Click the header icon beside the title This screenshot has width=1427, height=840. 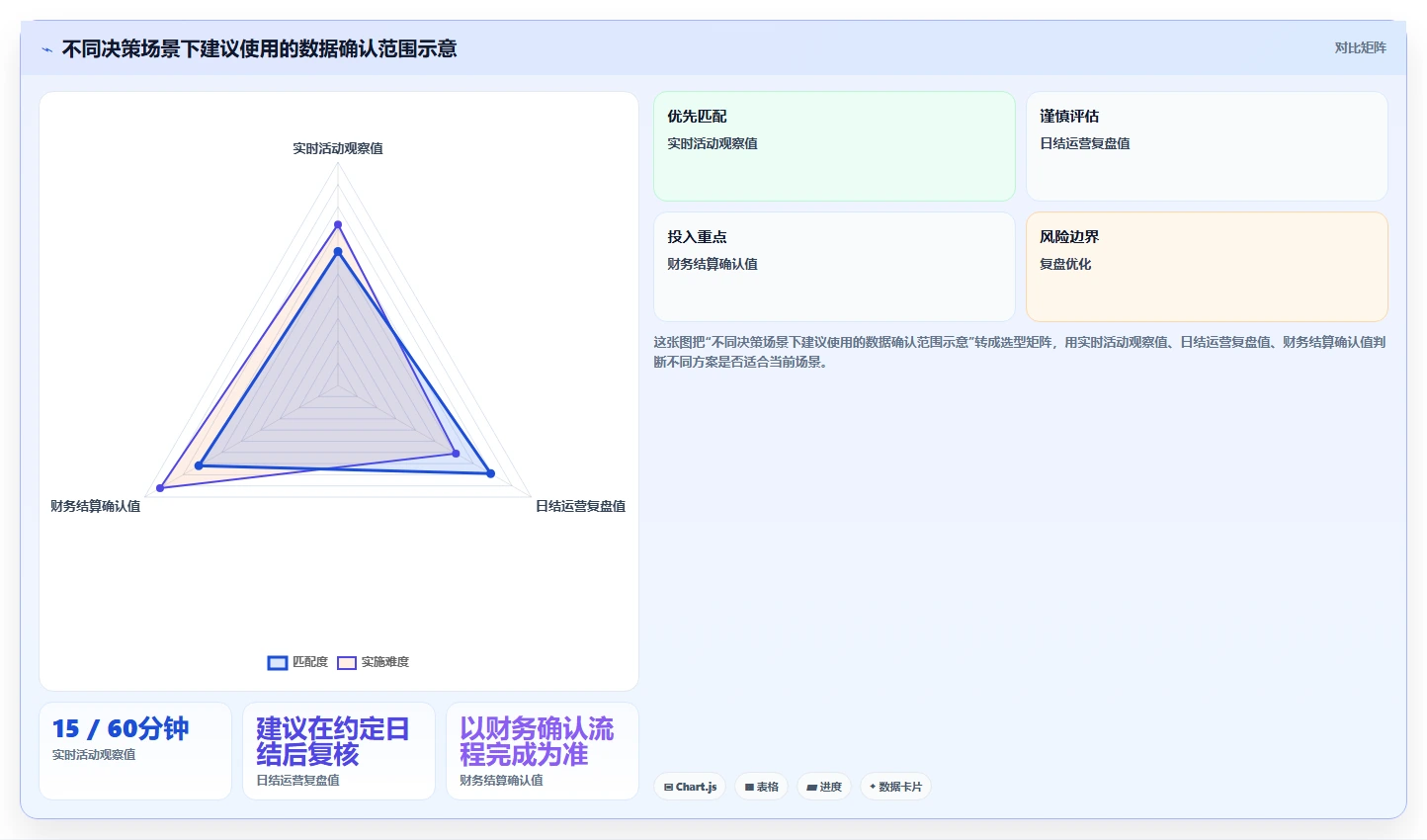coord(46,49)
